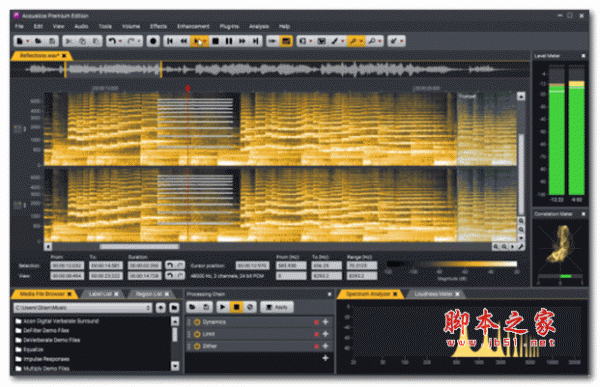Jump to the end of the file

pyautogui.click(x=256, y=41)
